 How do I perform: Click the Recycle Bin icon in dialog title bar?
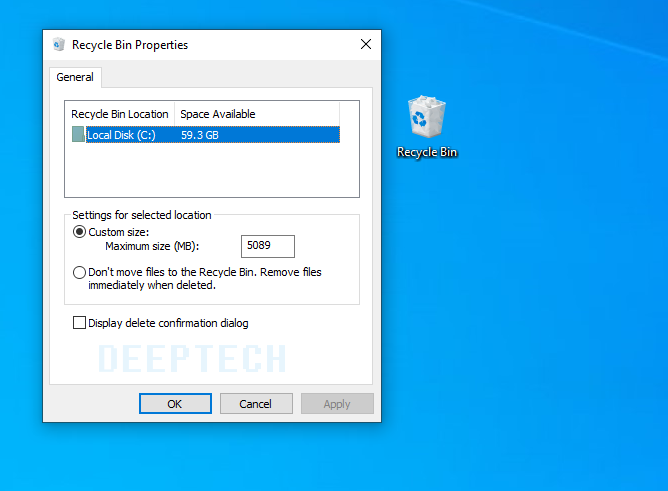tap(59, 44)
